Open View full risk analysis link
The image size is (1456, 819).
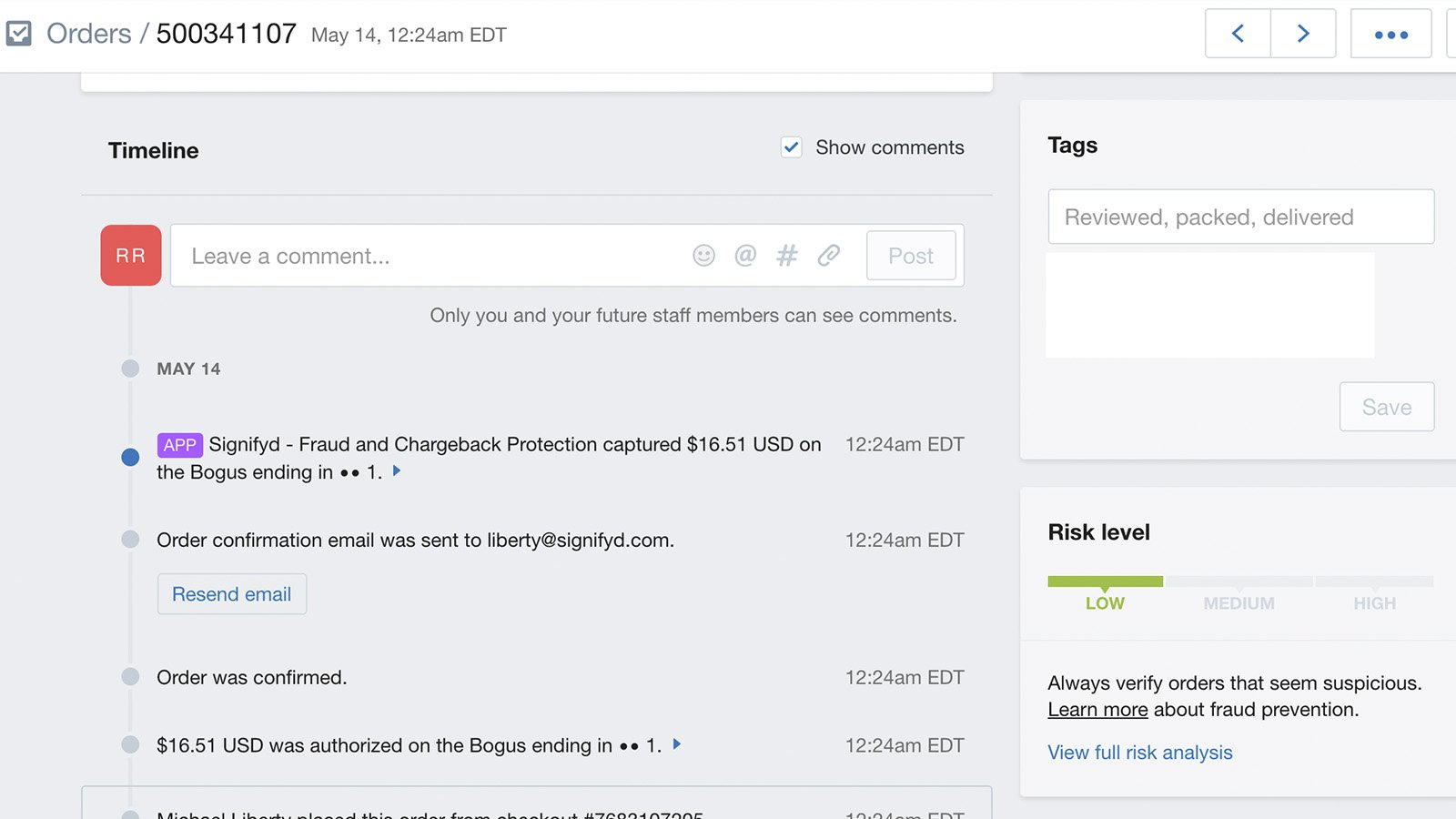point(1139,753)
